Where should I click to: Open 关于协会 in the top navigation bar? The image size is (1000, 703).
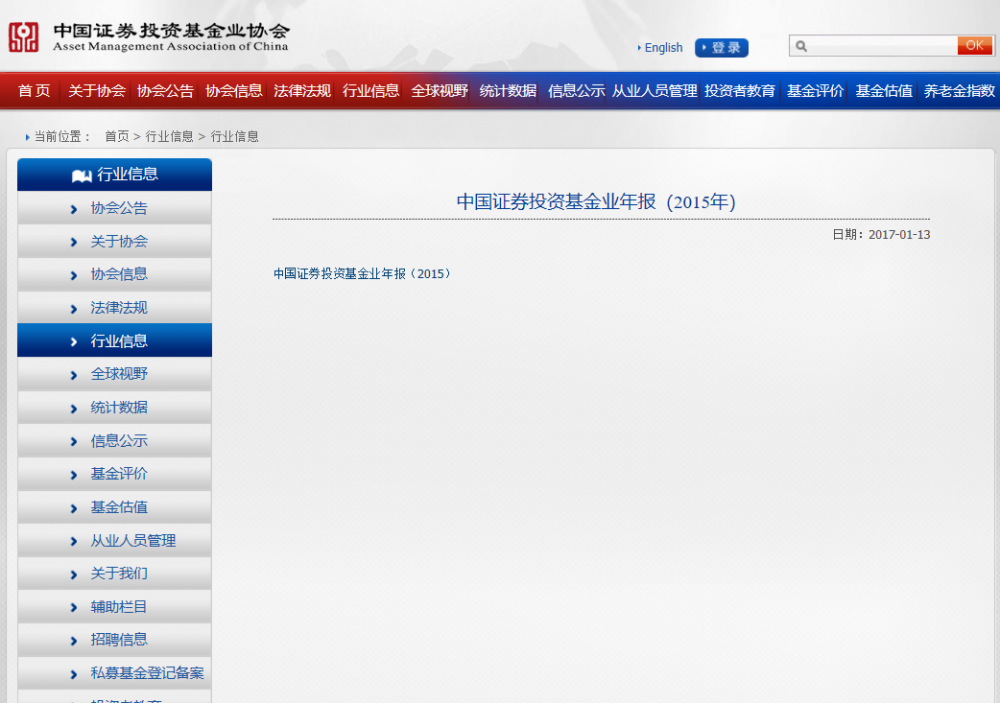click(x=97, y=91)
